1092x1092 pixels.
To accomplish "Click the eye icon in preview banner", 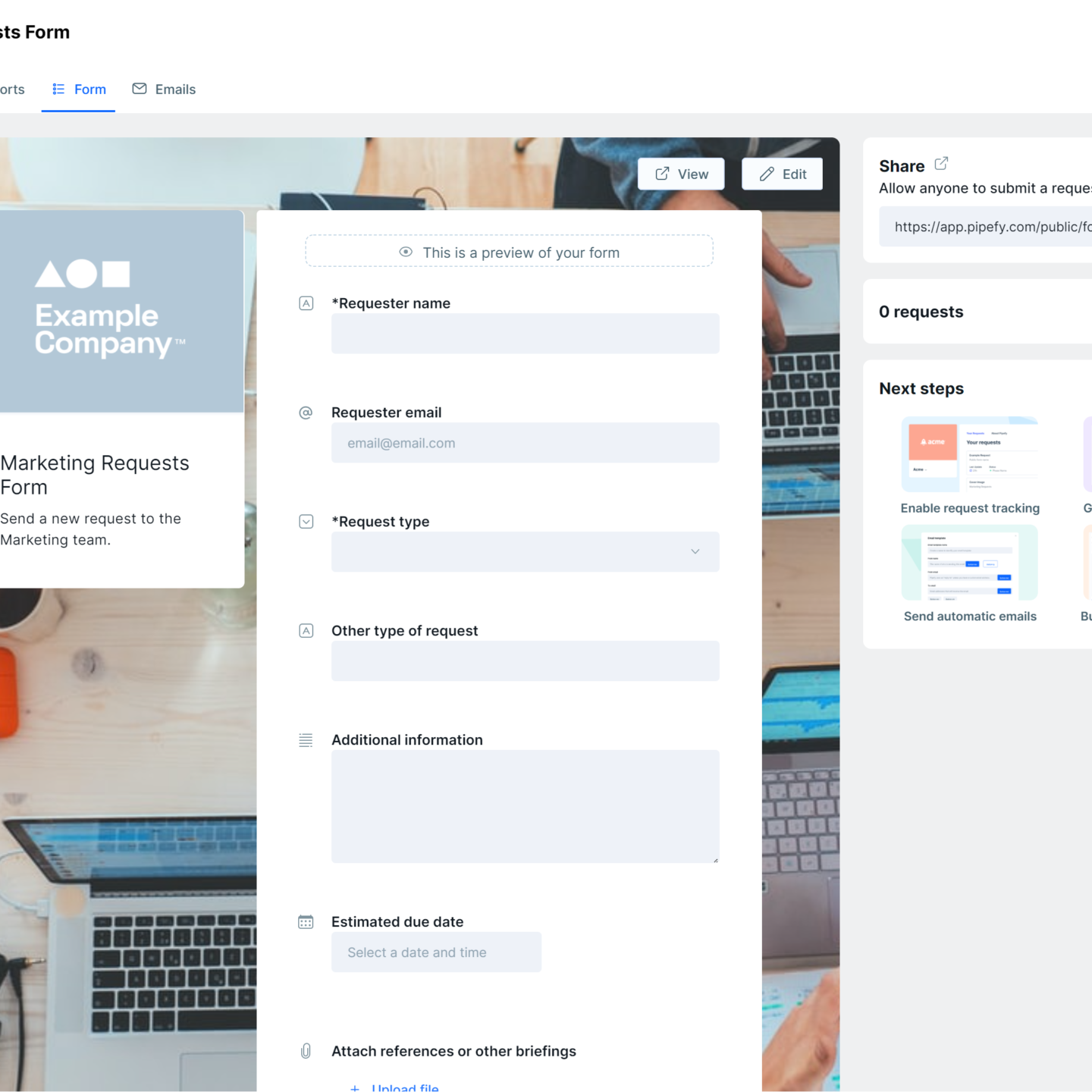I will 406,252.
